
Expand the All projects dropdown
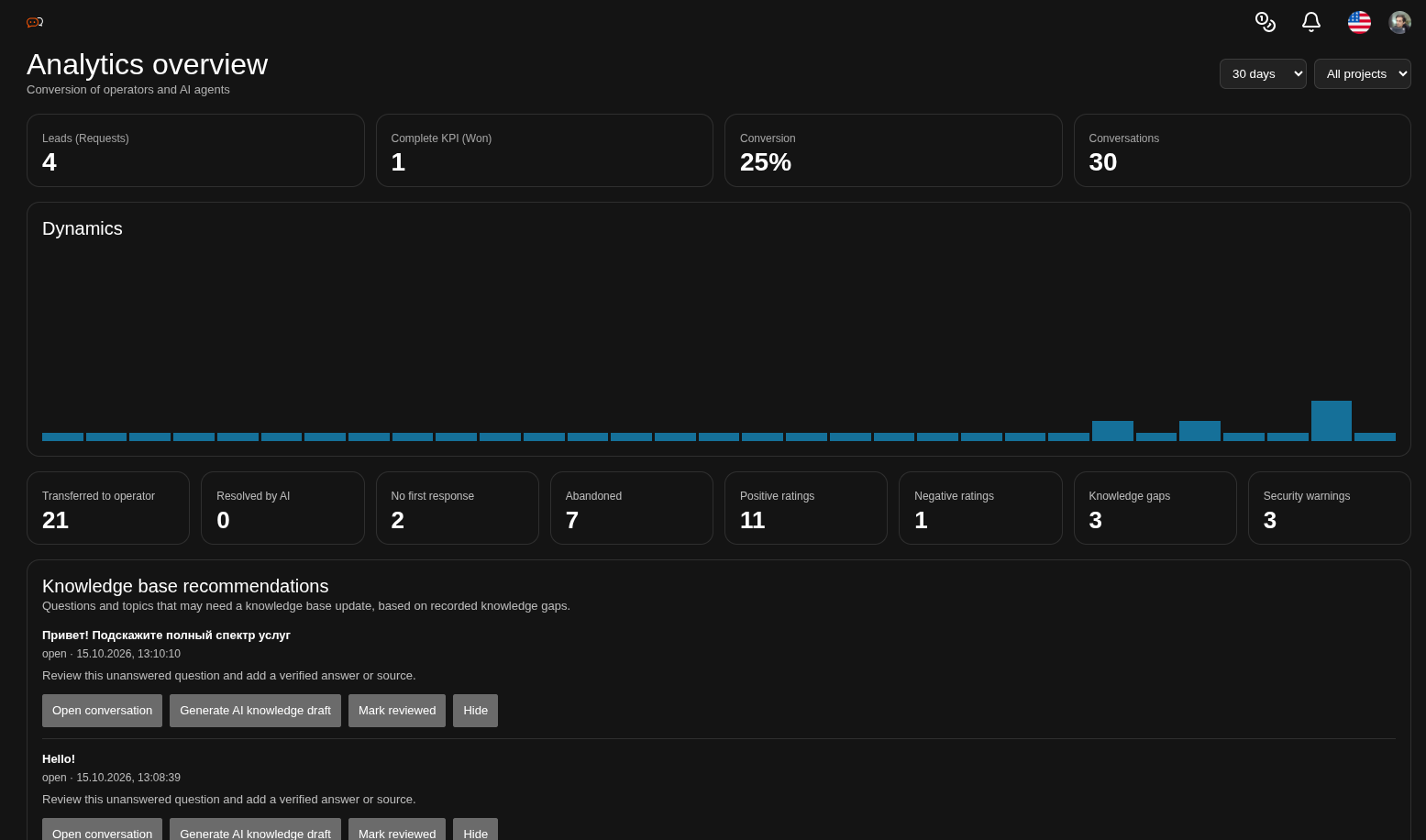click(1362, 74)
